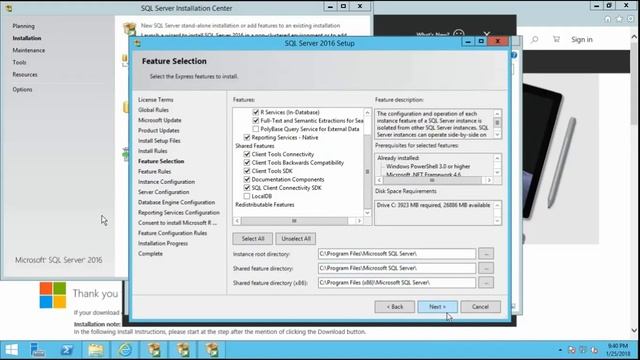
Task: Open the browser home icon
Action: pyautogui.click(x=607, y=19)
